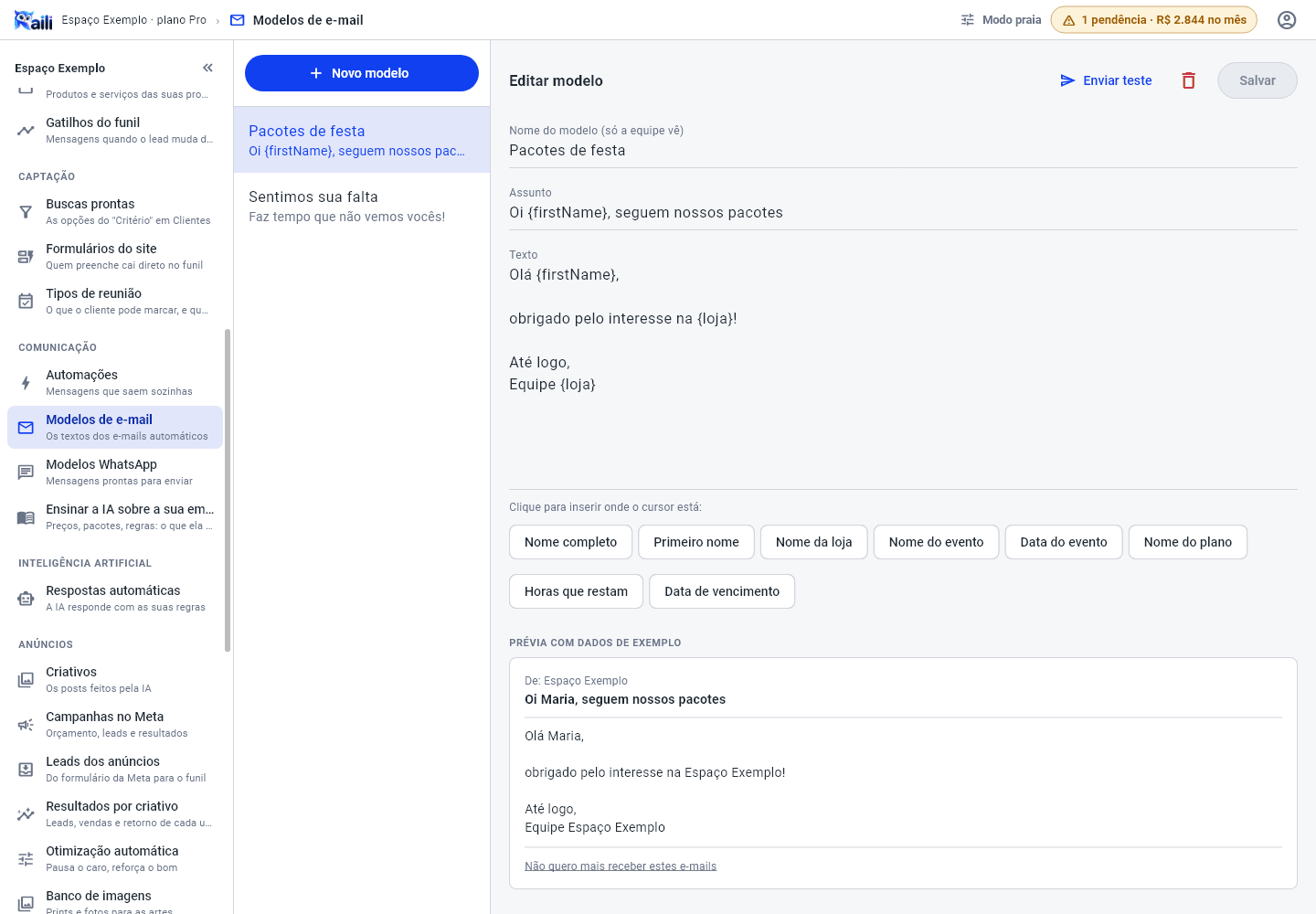Click the unsubscribe link in preview
This screenshot has height=914, width=1316.
click(621, 866)
